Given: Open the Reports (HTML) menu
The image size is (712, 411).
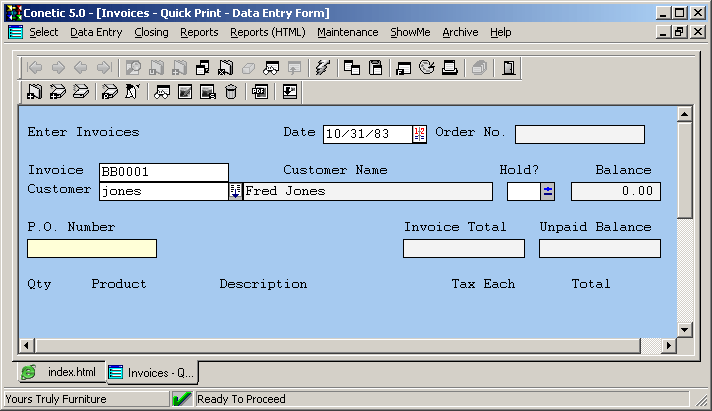Looking at the screenshot, I should coord(267,32).
